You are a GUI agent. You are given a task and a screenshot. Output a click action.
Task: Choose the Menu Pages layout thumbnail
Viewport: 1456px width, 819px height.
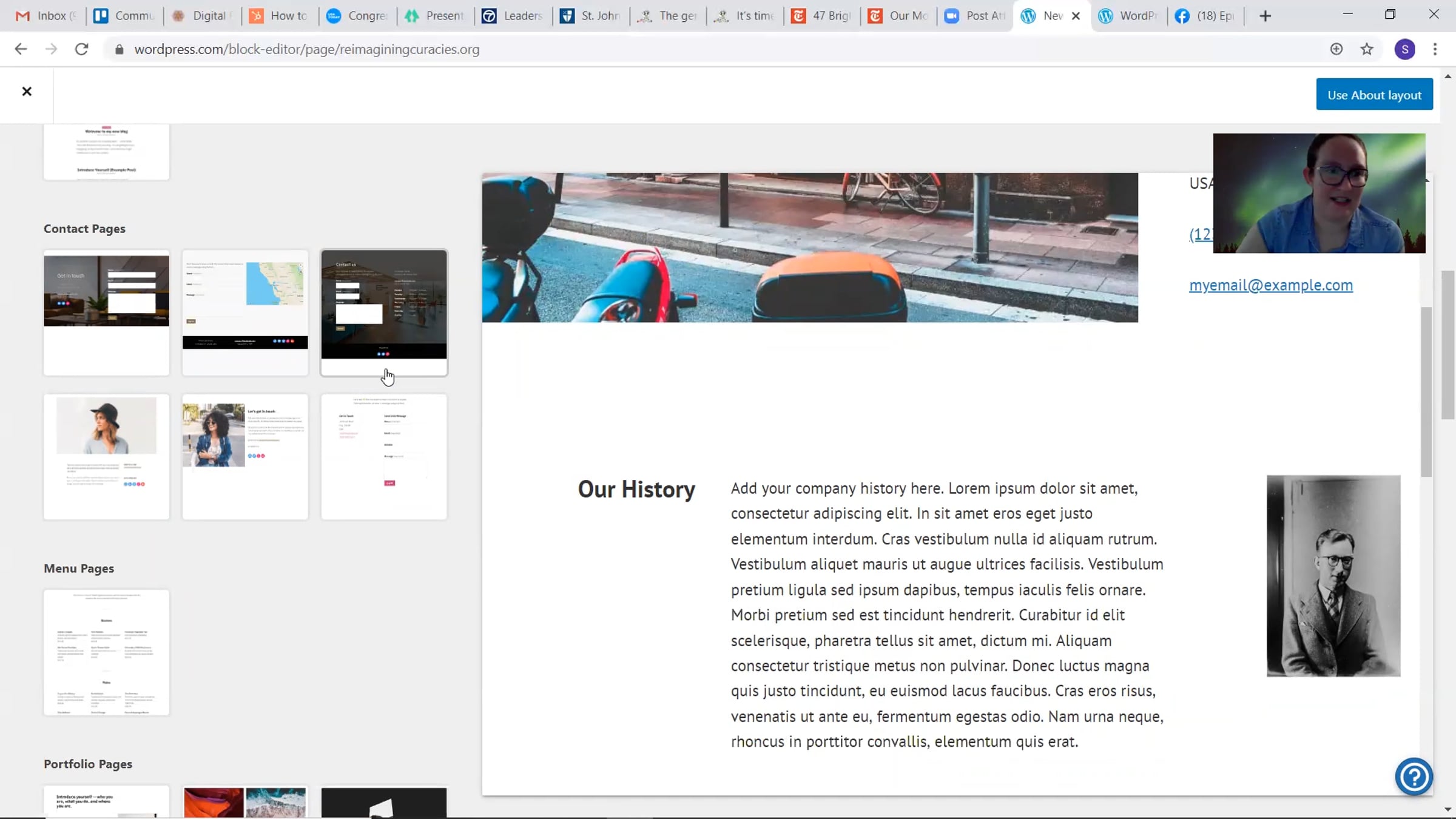pyautogui.click(x=106, y=652)
